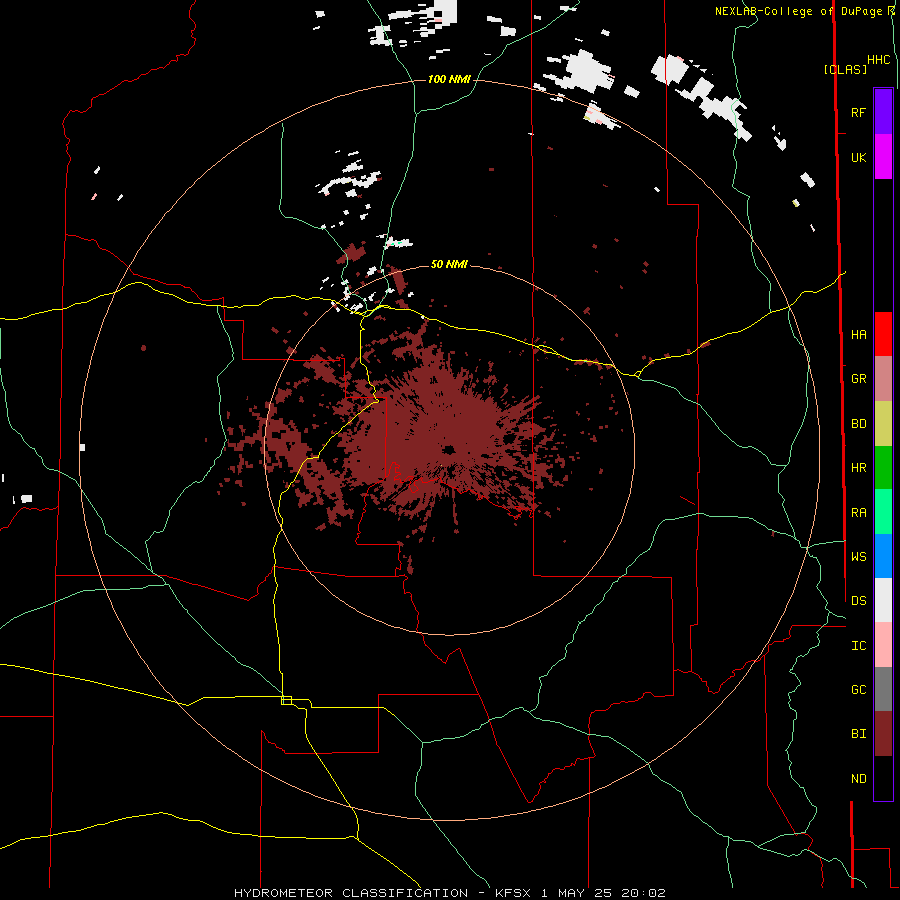Image resolution: width=900 pixels, height=900 pixels.
Task: Click the BI brown legend swatch
Action: pyautogui.click(x=883, y=734)
